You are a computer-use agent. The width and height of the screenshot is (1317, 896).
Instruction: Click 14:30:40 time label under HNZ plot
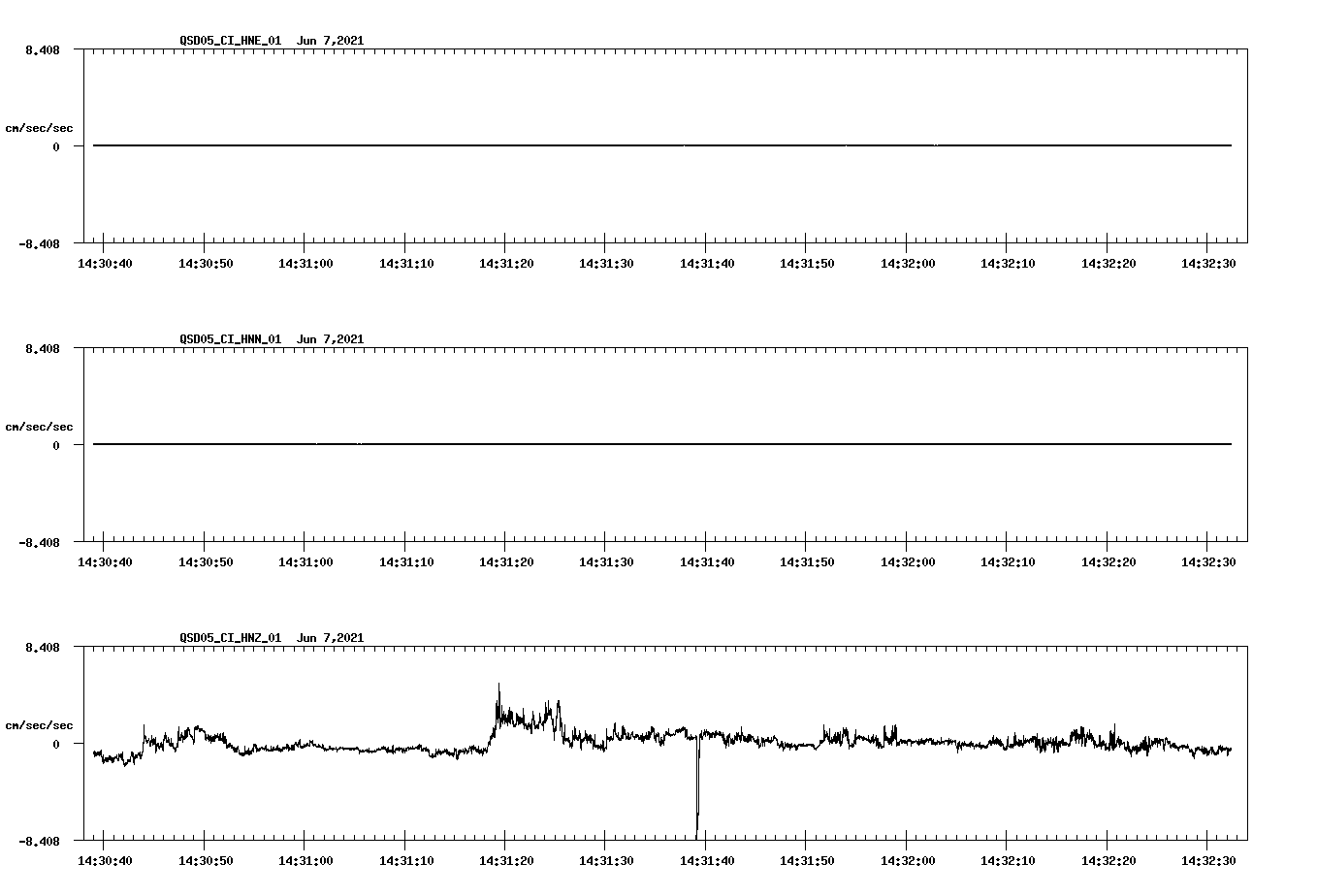click(x=105, y=860)
